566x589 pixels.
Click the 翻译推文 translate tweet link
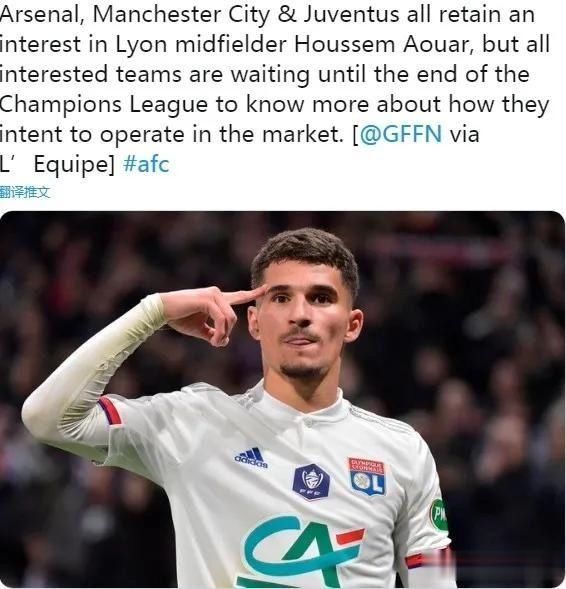[x=25, y=192]
